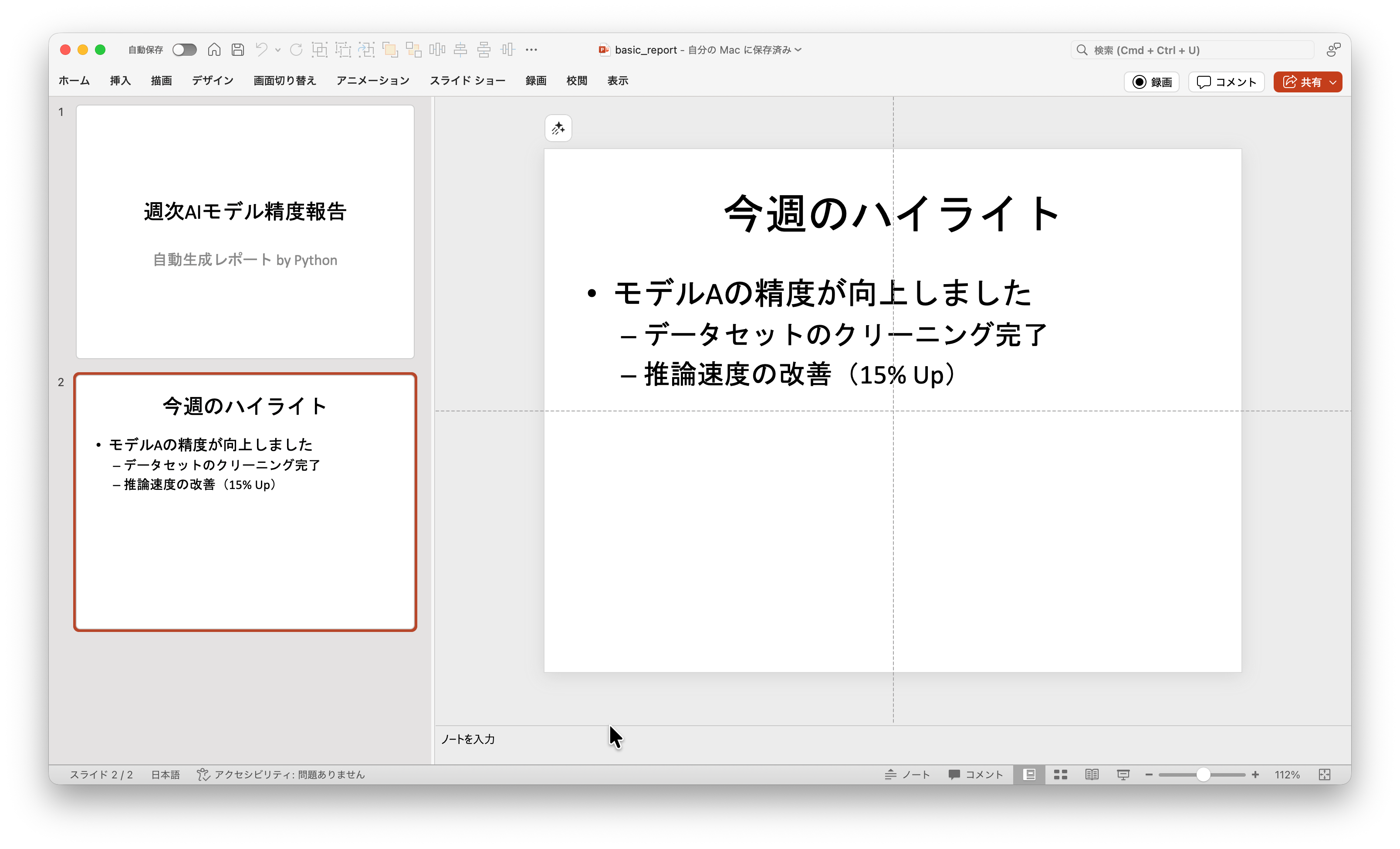This screenshot has width=1400, height=849.
Task: Toggle the ノート notes pane button
Action: coord(907,774)
